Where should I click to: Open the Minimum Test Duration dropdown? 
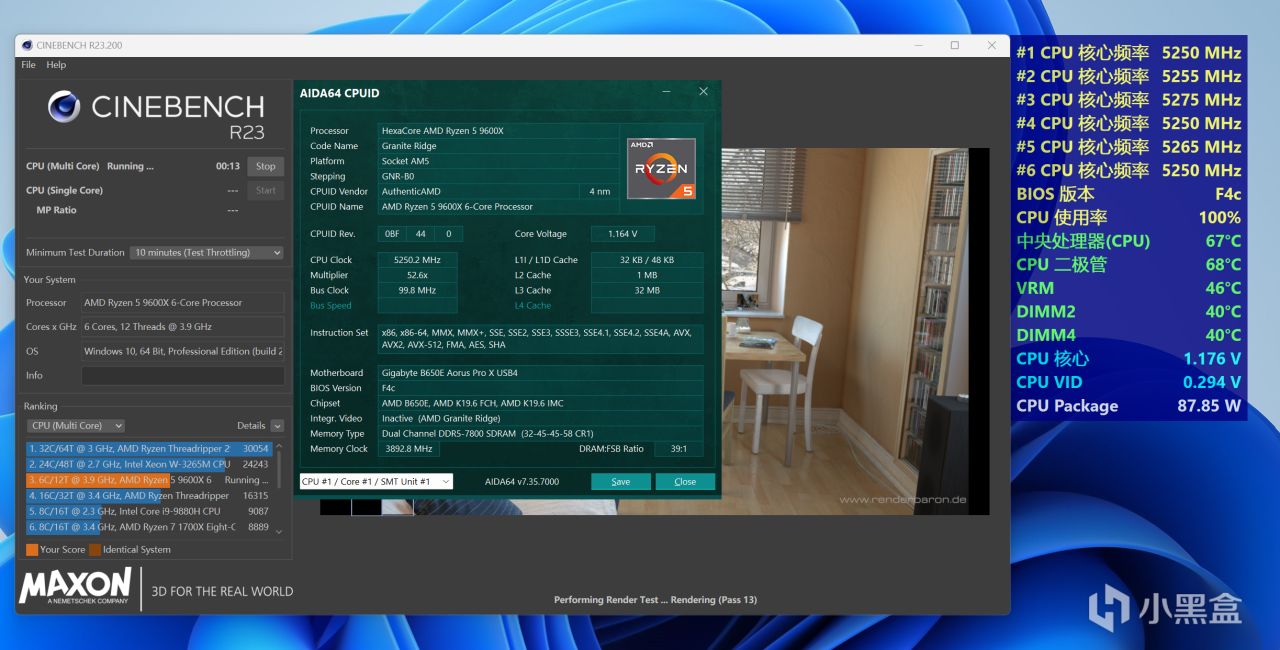click(207, 253)
